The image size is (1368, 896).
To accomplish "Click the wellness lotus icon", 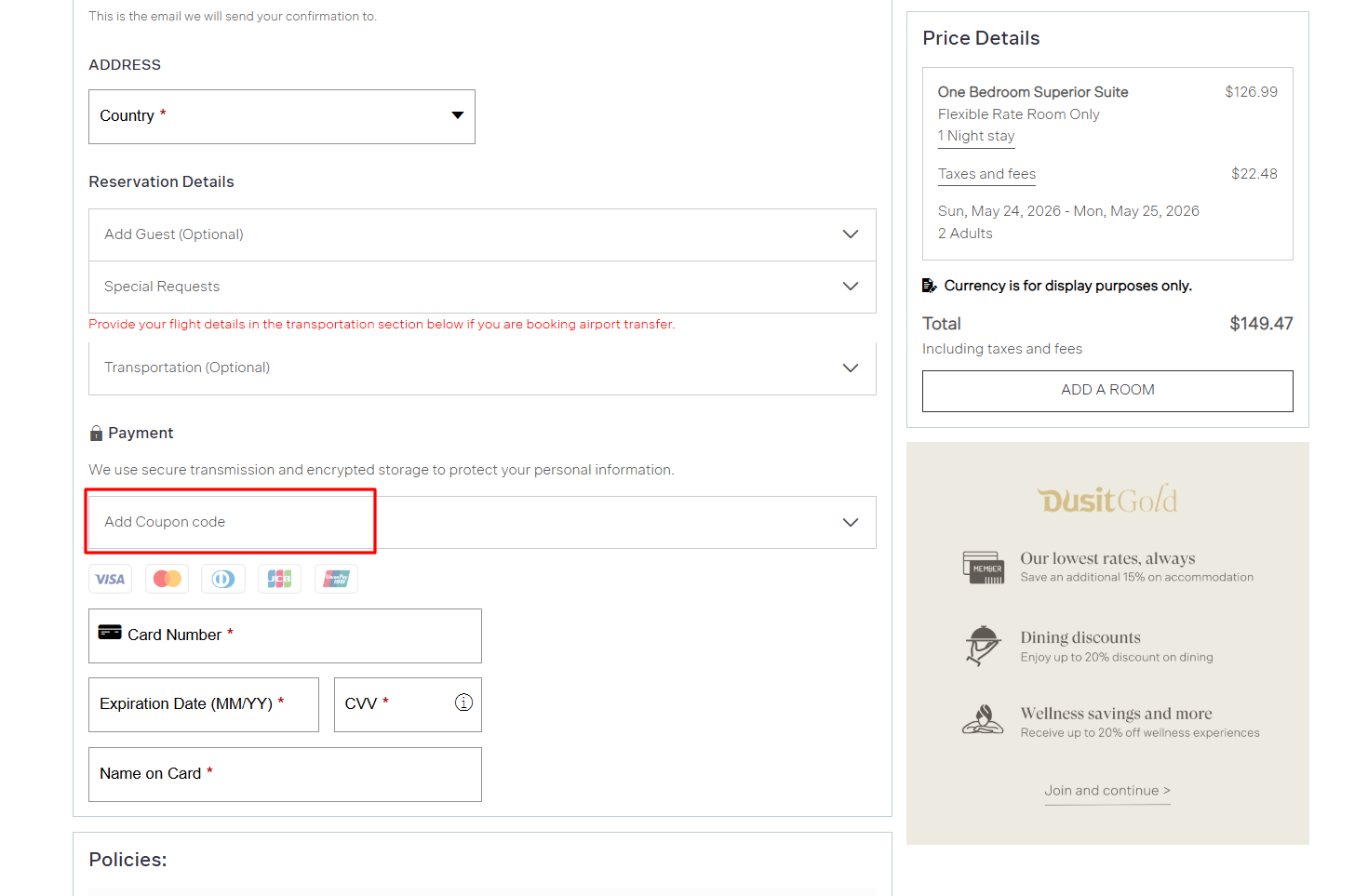I will pyautogui.click(x=983, y=720).
